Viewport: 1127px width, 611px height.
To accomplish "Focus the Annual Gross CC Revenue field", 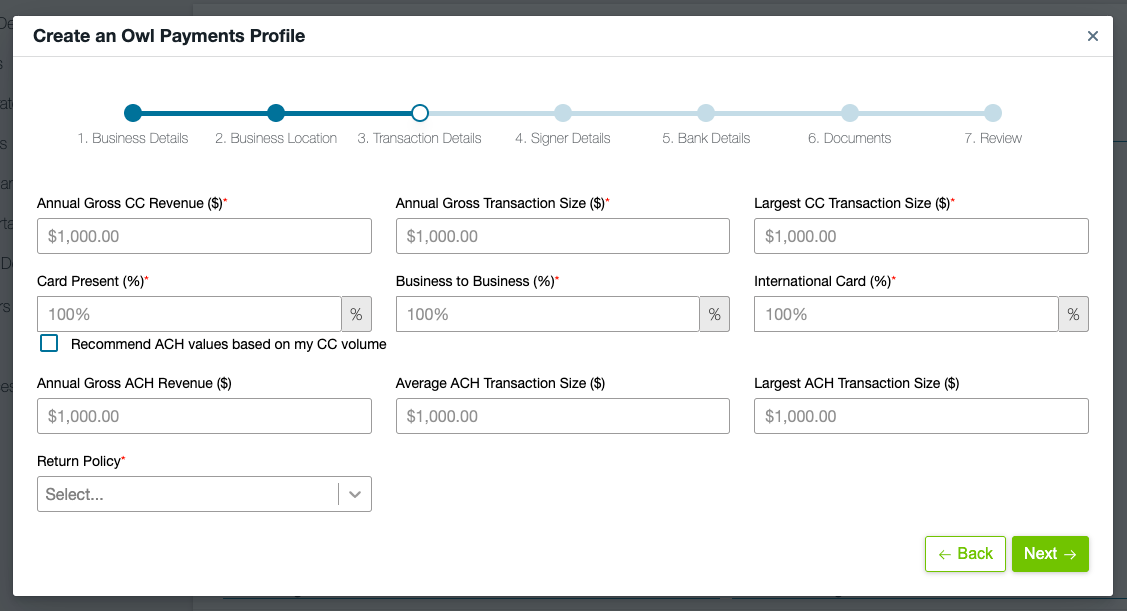I will (204, 236).
